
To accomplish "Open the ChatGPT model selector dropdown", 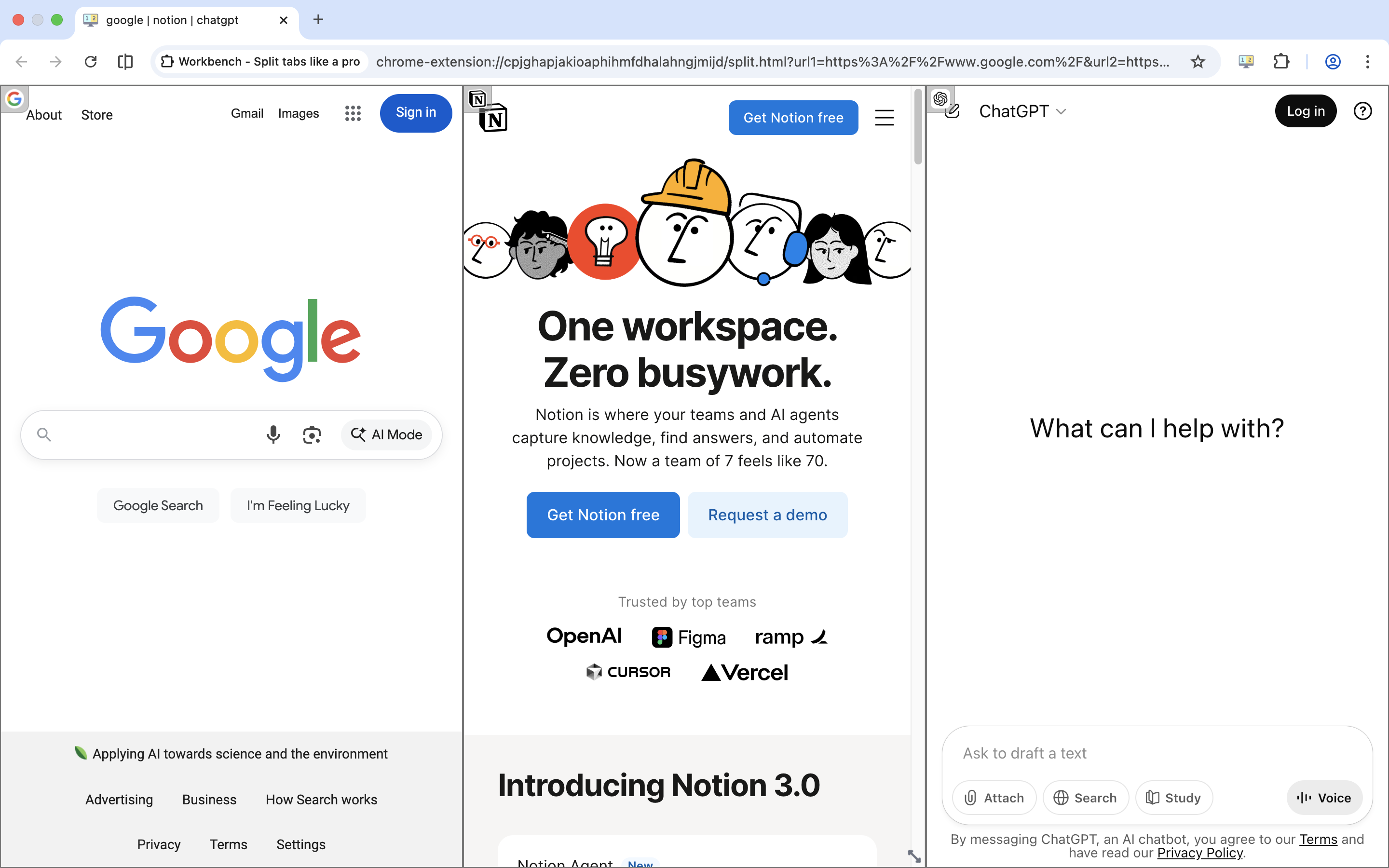I will tap(1060, 111).
